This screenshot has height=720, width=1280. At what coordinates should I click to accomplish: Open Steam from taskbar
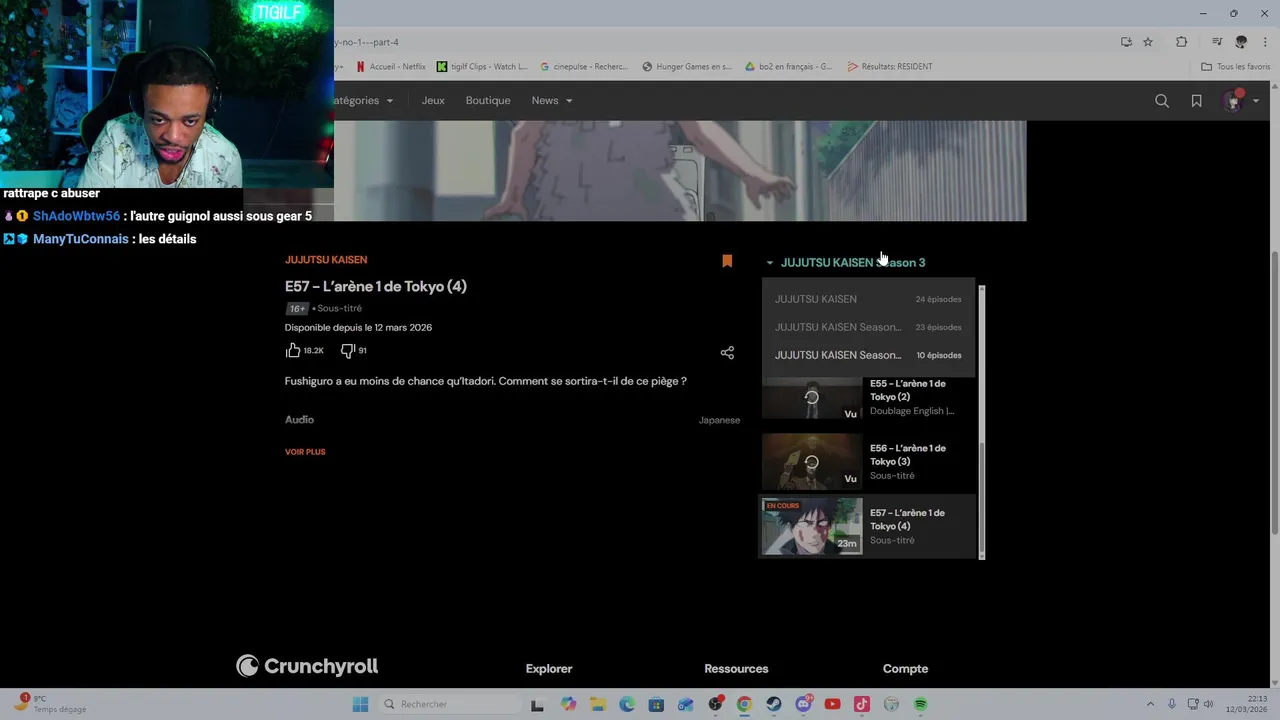tap(774, 704)
